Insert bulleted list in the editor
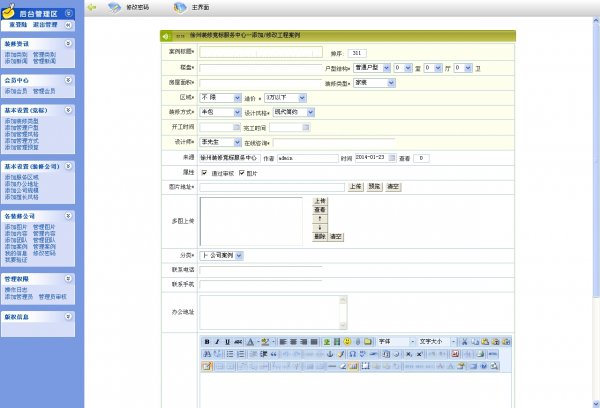This screenshot has width=600, height=408. (230, 354)
